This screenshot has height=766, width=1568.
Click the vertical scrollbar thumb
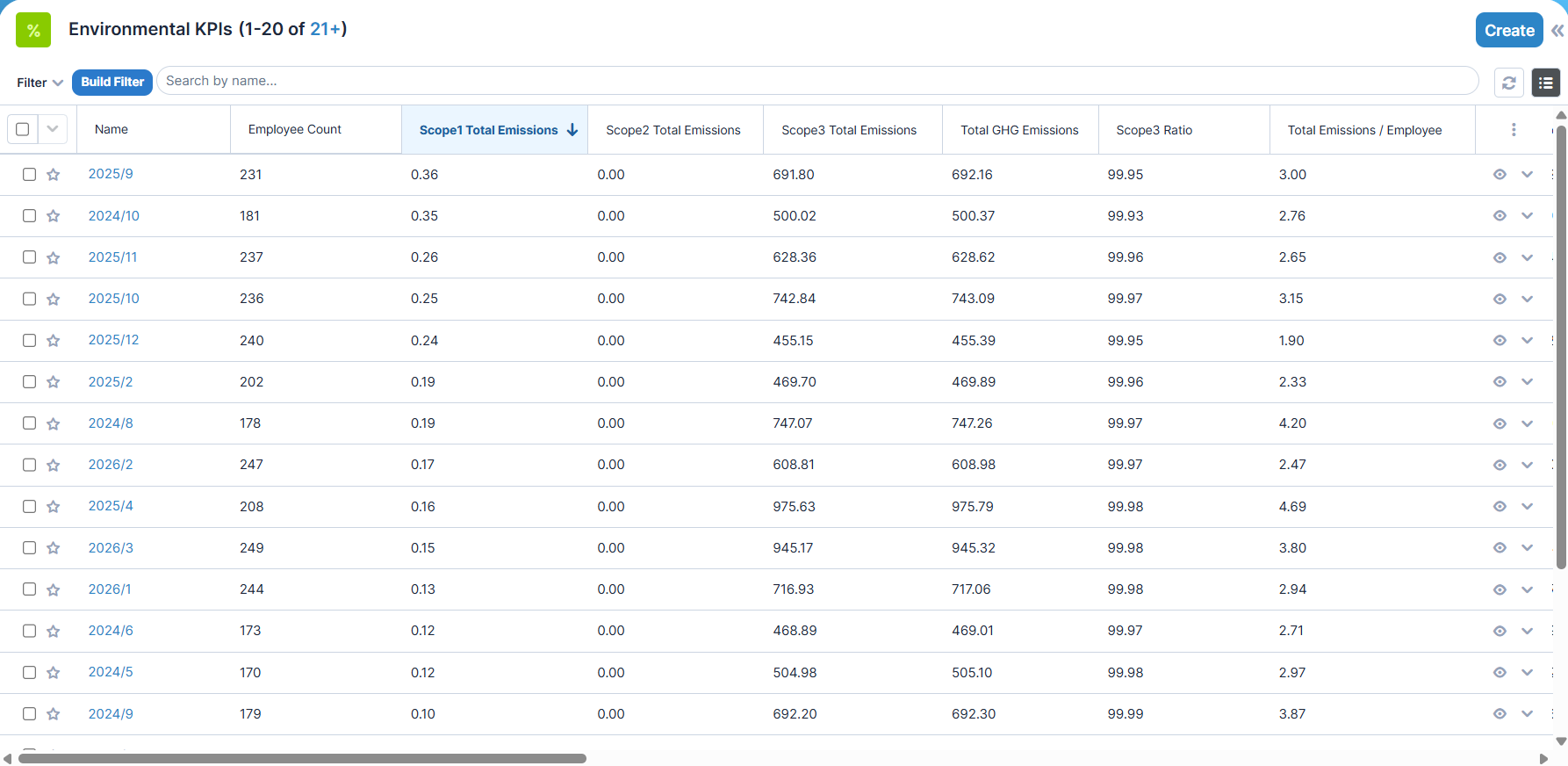[x=1561, y=347]
